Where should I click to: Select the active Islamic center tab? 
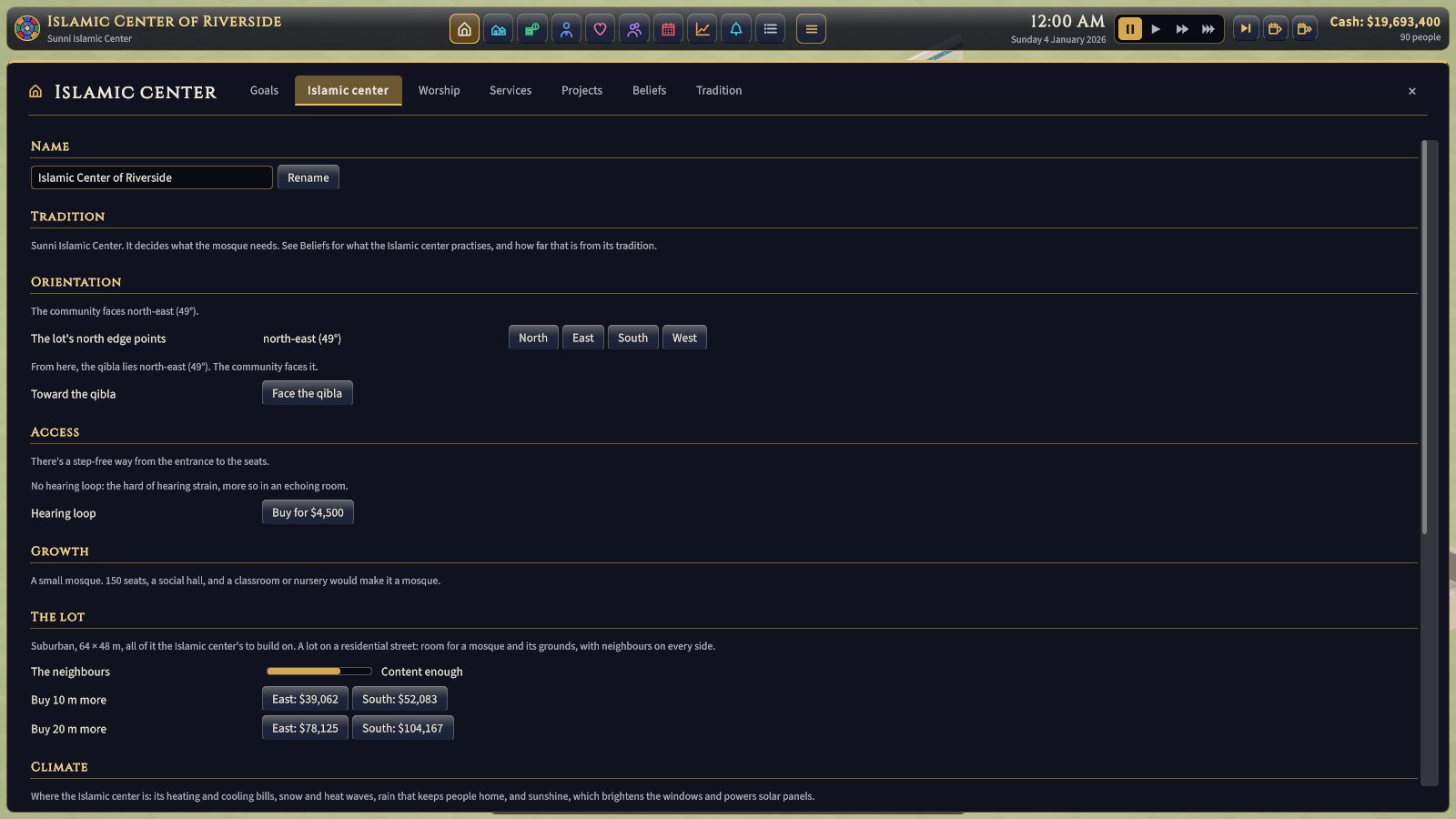click(x=348, y=90)
